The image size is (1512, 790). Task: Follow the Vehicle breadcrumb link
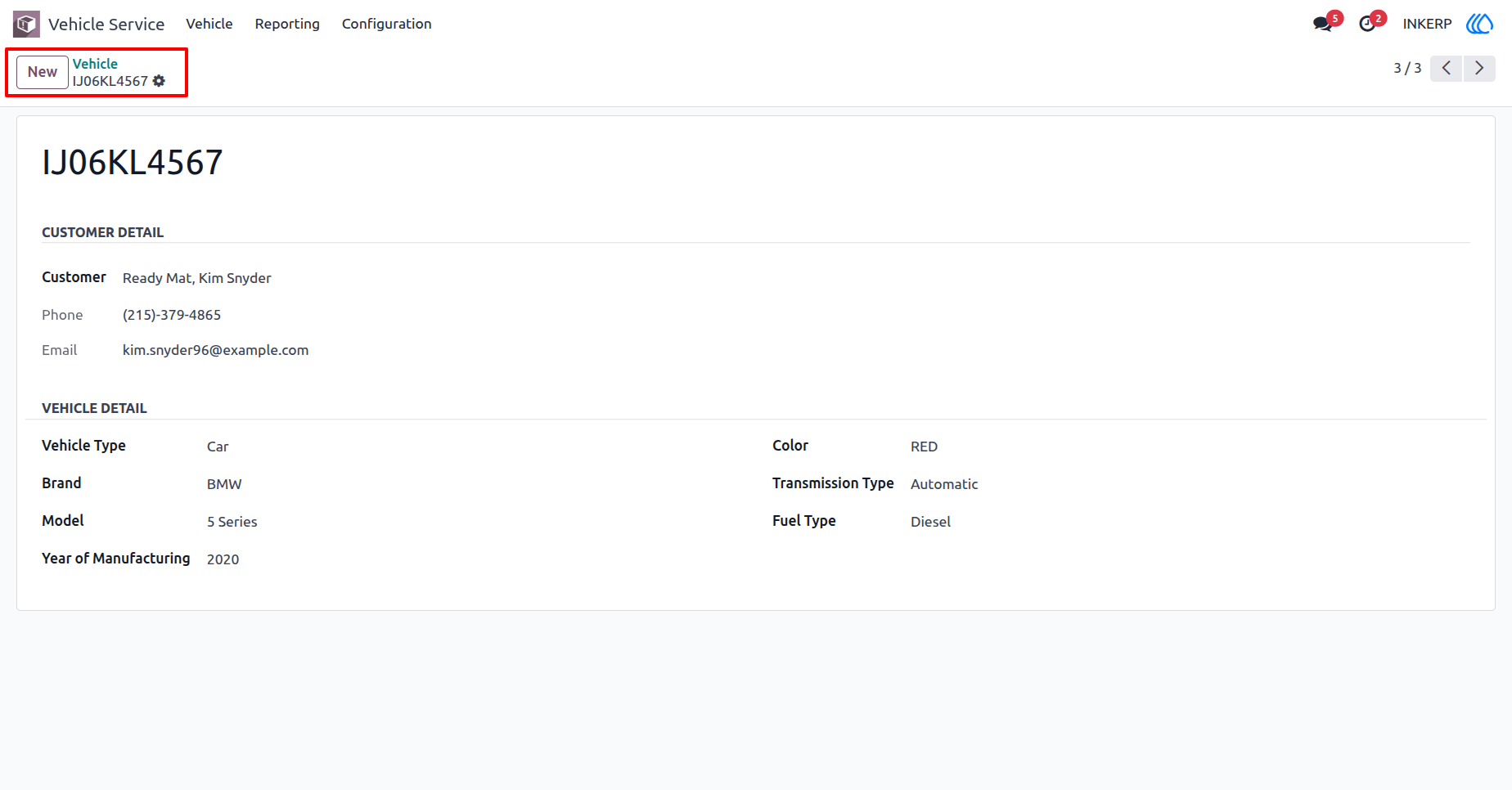point(95,64)
